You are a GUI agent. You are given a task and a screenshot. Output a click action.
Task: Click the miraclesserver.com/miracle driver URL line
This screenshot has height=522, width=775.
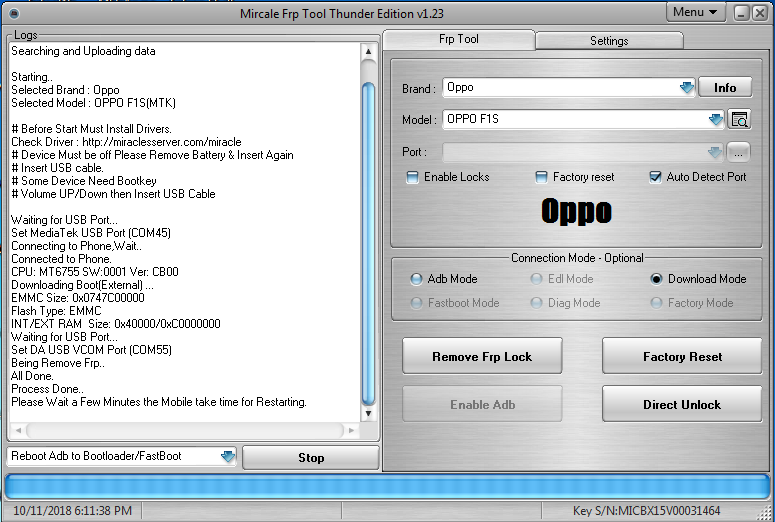pyautogui.click(x=126, y=142)
